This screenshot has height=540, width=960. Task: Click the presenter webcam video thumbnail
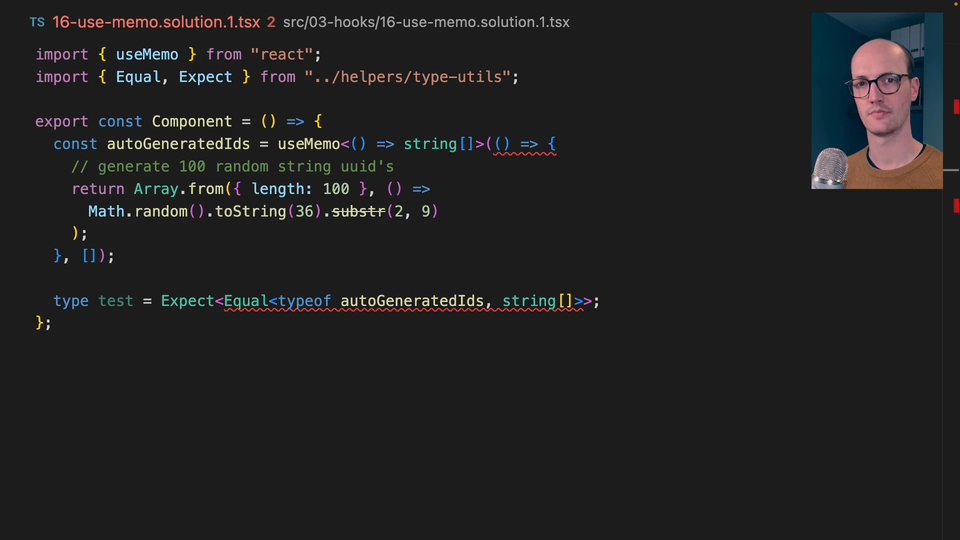point(876,100)
